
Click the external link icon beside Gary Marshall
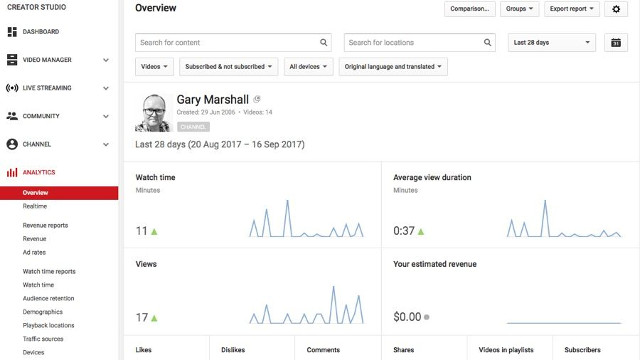(257, 99)
